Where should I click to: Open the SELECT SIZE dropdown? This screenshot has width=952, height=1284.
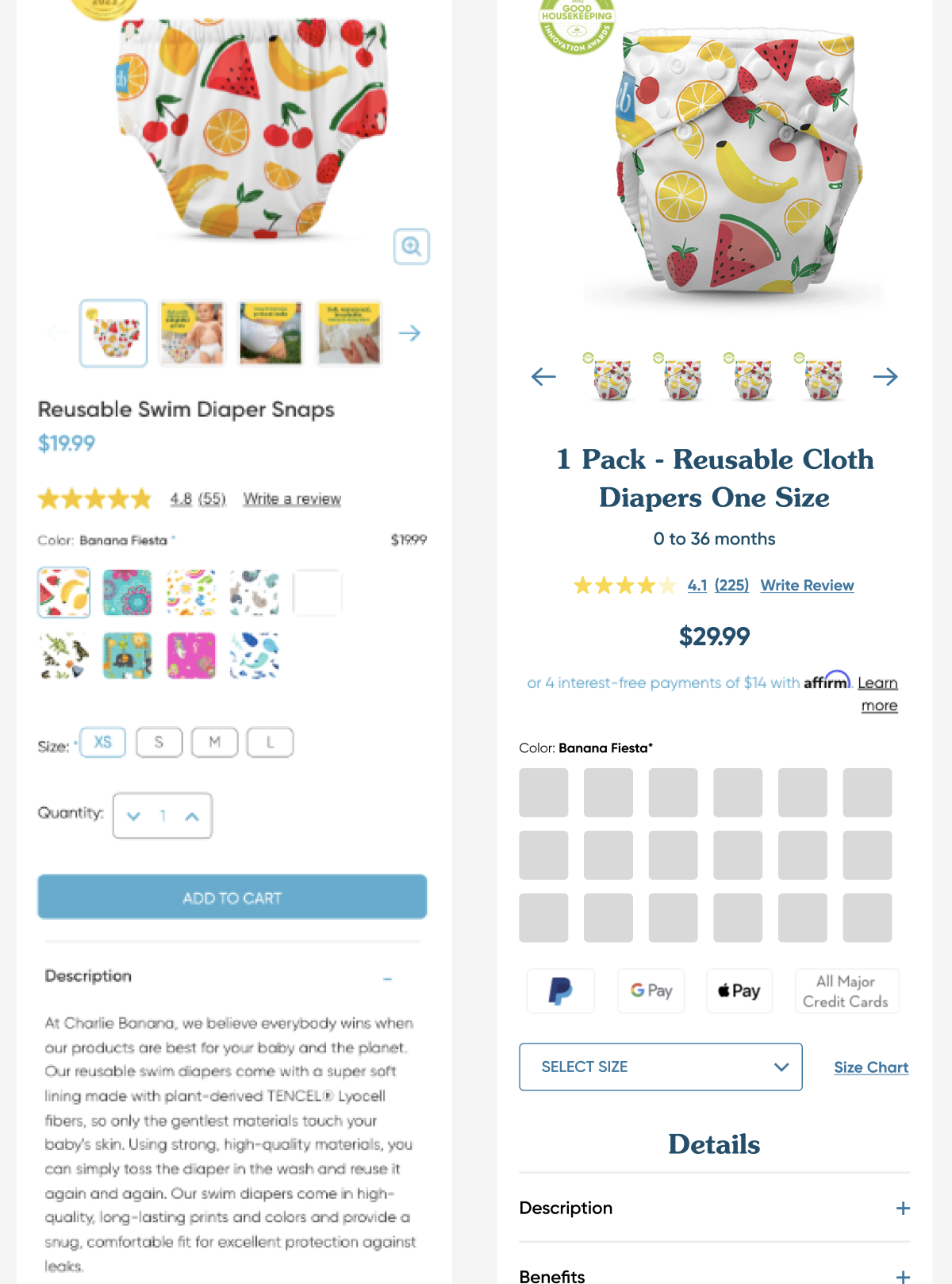click(x=661, y=1067)
